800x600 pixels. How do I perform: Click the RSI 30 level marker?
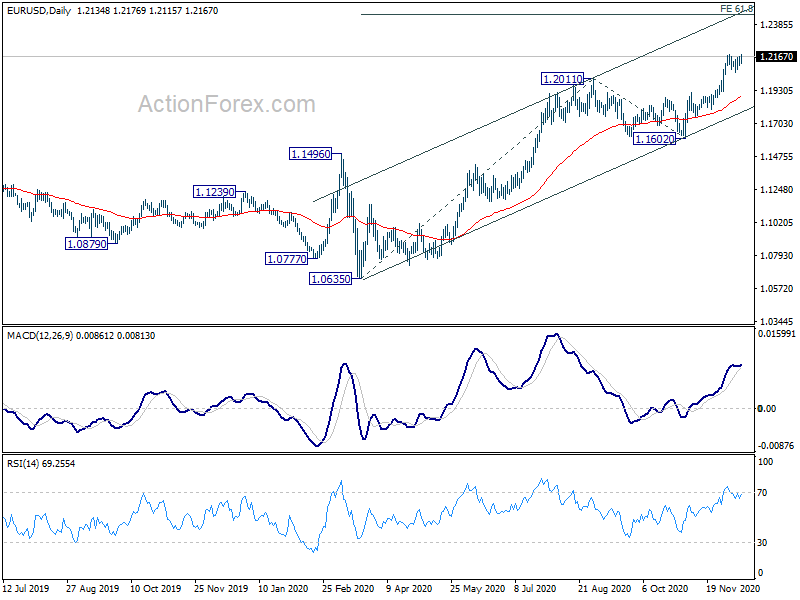coord(762,543)
